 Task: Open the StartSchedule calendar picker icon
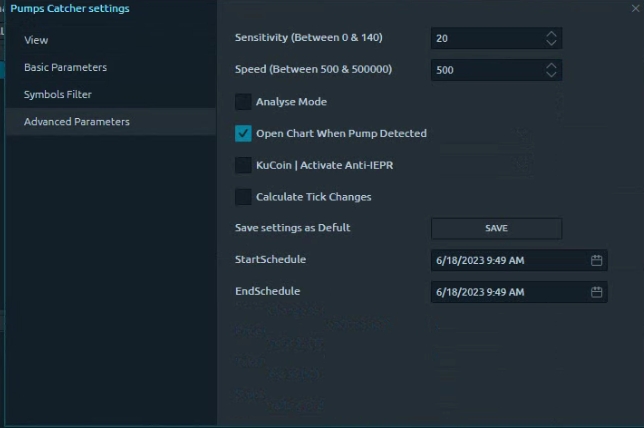tap(596, 260)
